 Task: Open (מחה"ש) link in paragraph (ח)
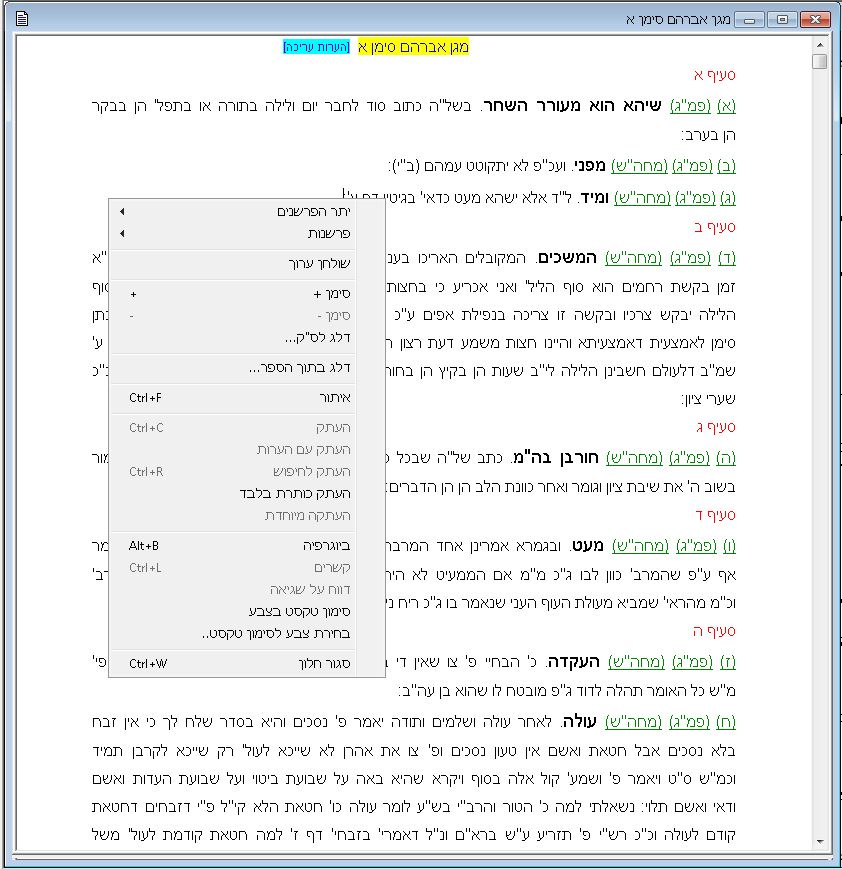633,721
